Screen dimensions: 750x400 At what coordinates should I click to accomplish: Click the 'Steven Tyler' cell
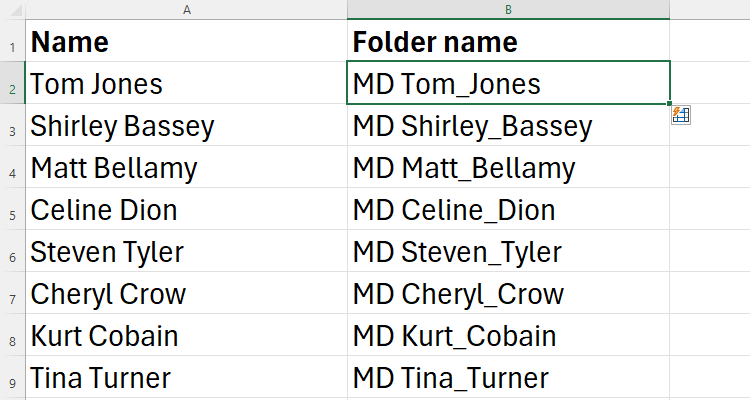coord(187,252)
